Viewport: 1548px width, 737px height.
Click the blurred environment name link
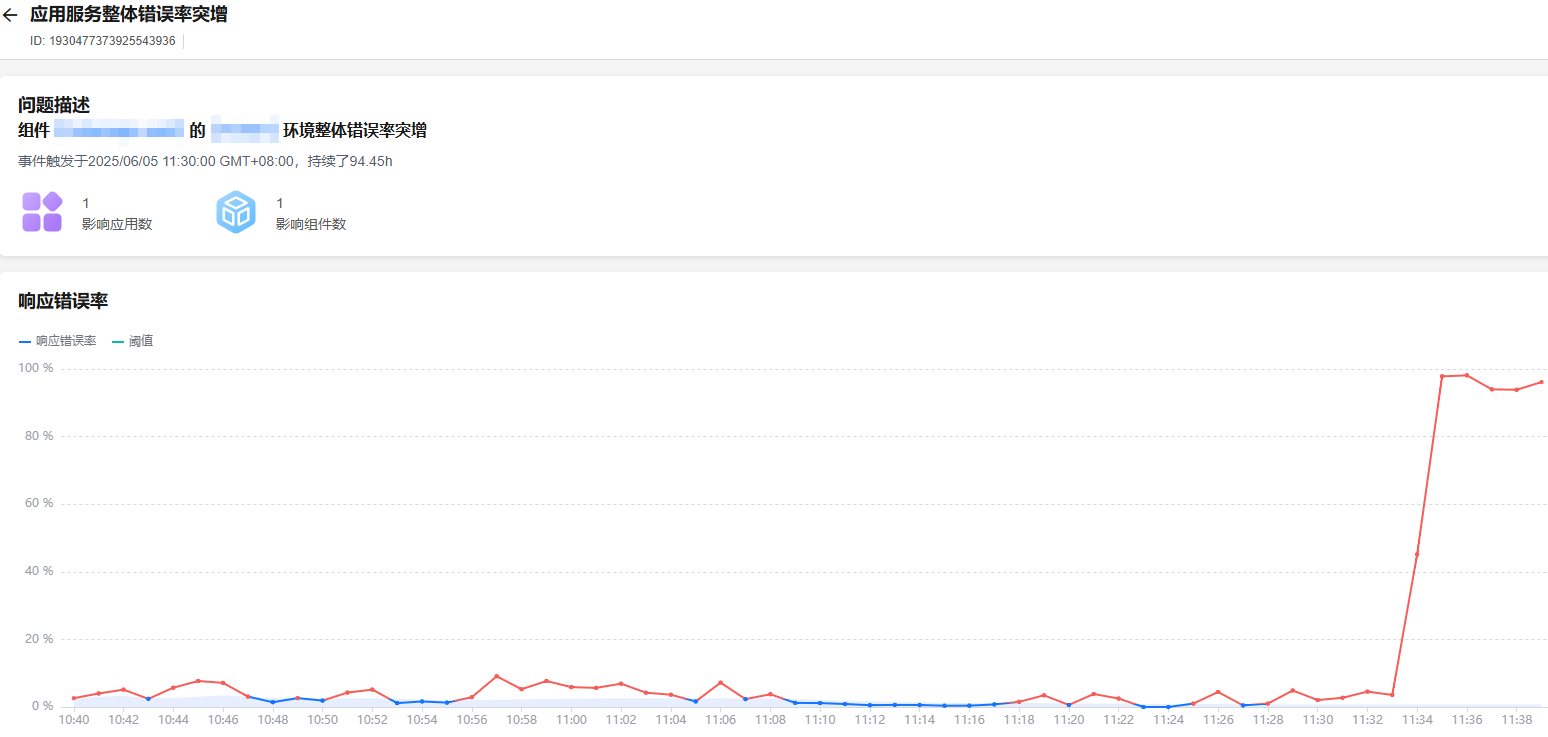[x=245, y=130]
